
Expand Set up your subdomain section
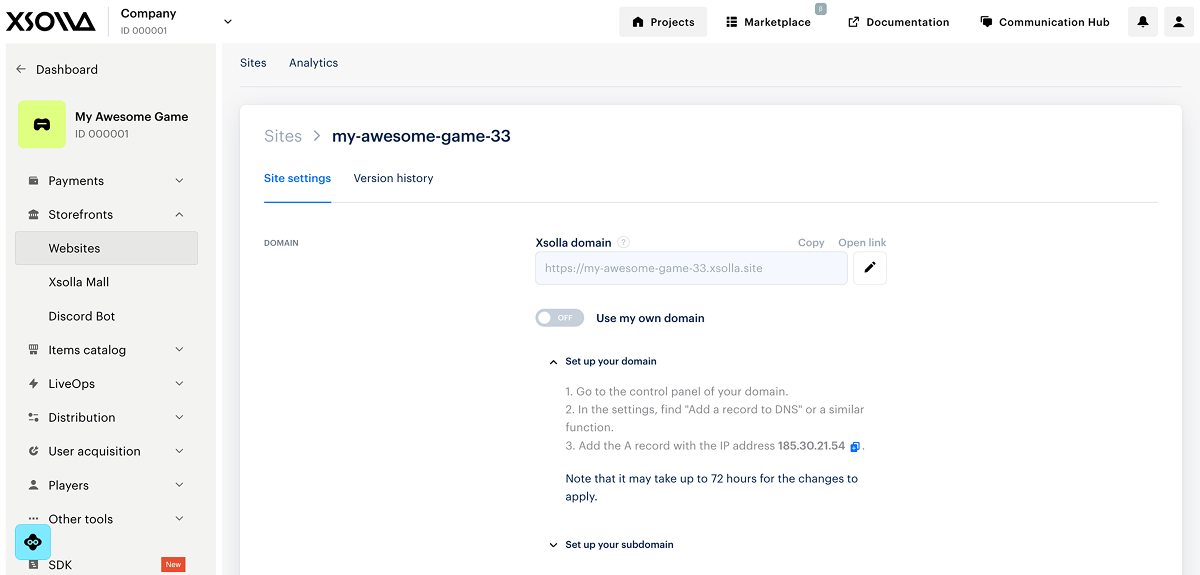(x=611, y=545)
